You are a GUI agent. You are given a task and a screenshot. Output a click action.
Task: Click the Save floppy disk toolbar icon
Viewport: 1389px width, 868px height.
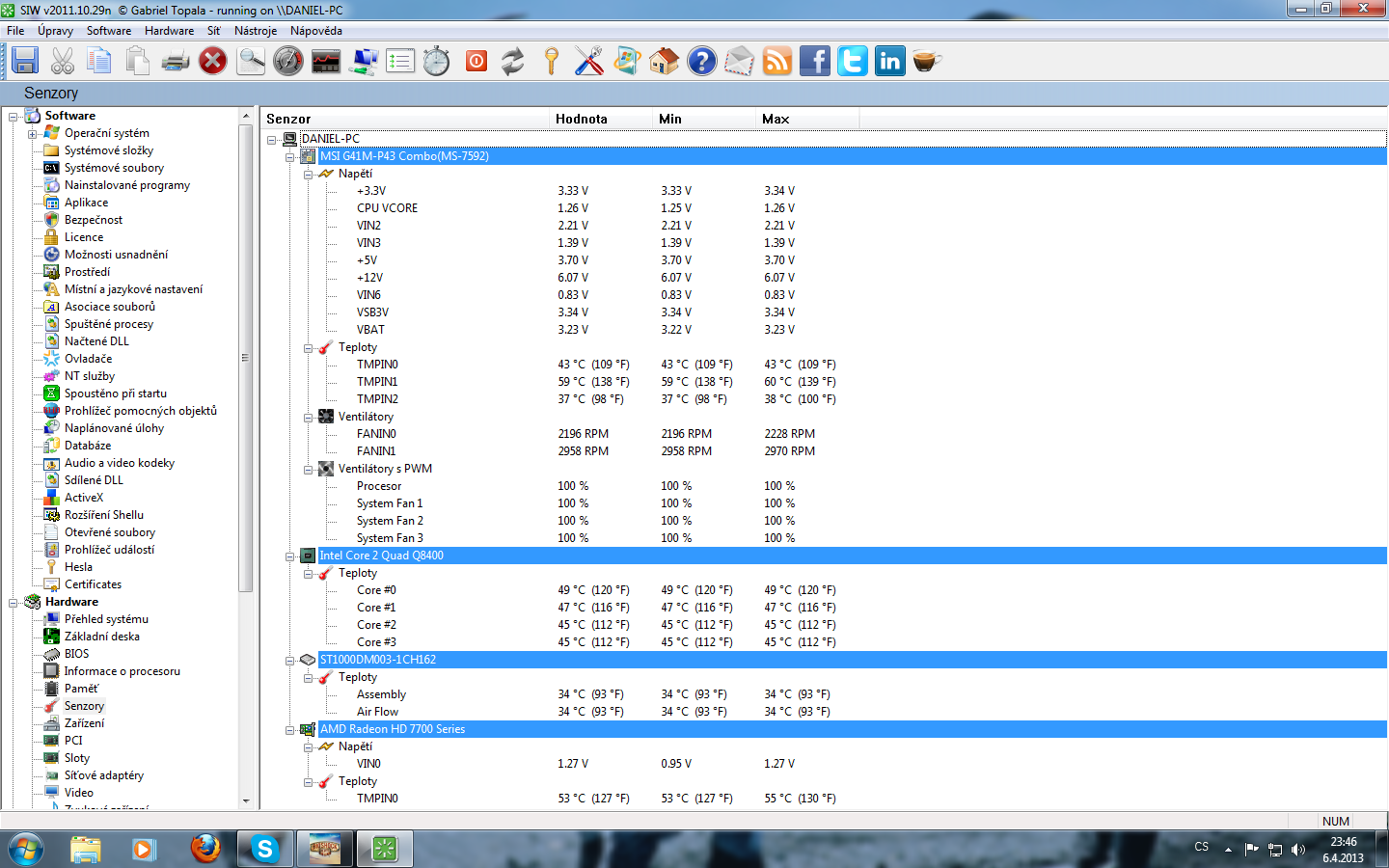[25, 61]
